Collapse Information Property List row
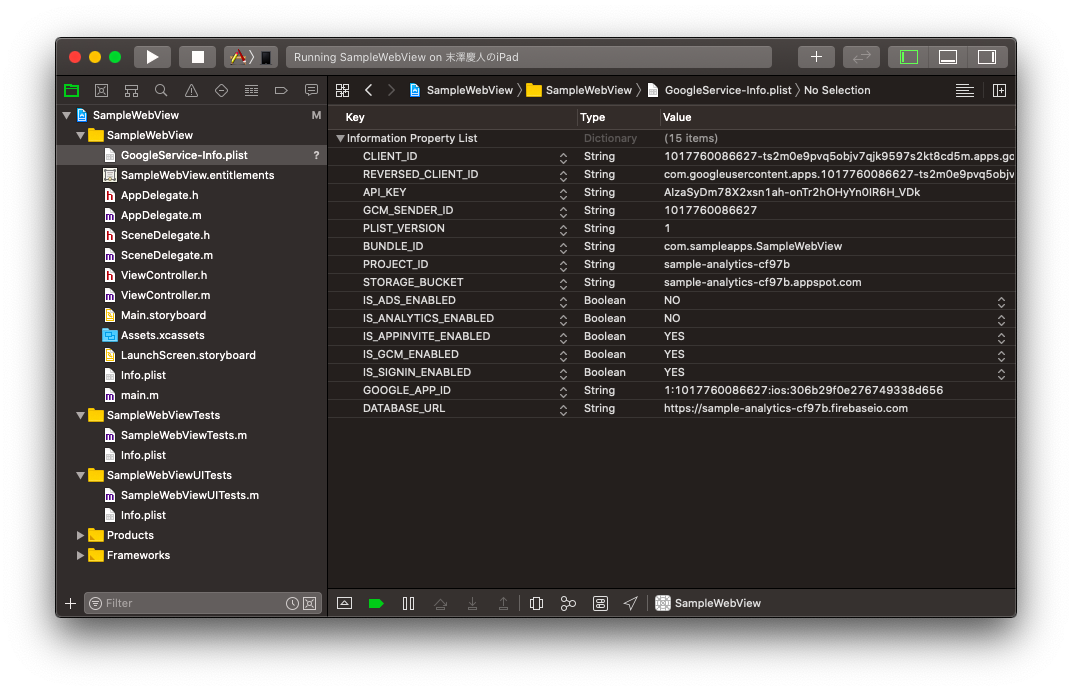 pyautogui.click(x=340, y=138)
